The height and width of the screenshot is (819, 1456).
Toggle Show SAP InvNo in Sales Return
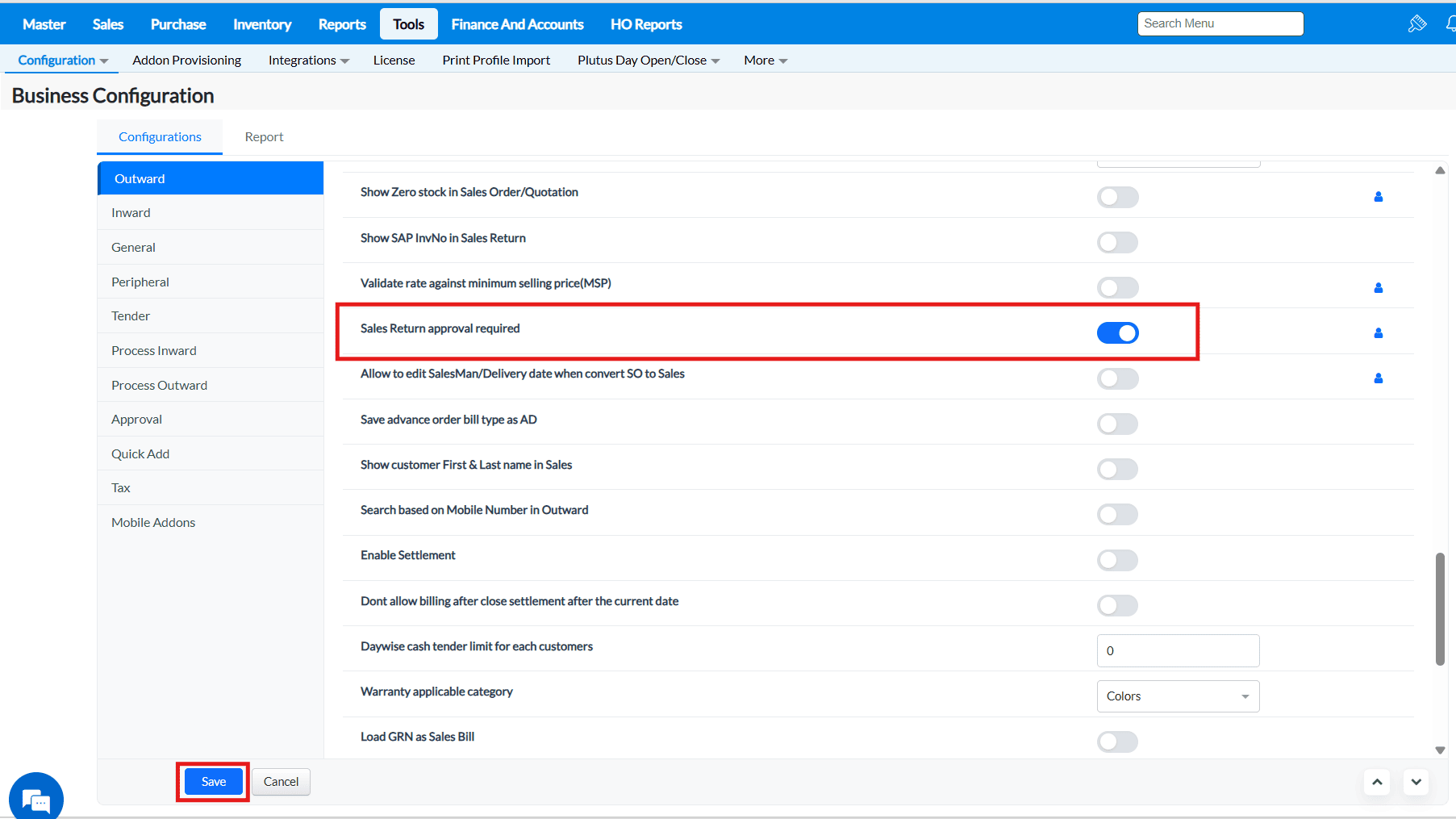click(1117, 242)
